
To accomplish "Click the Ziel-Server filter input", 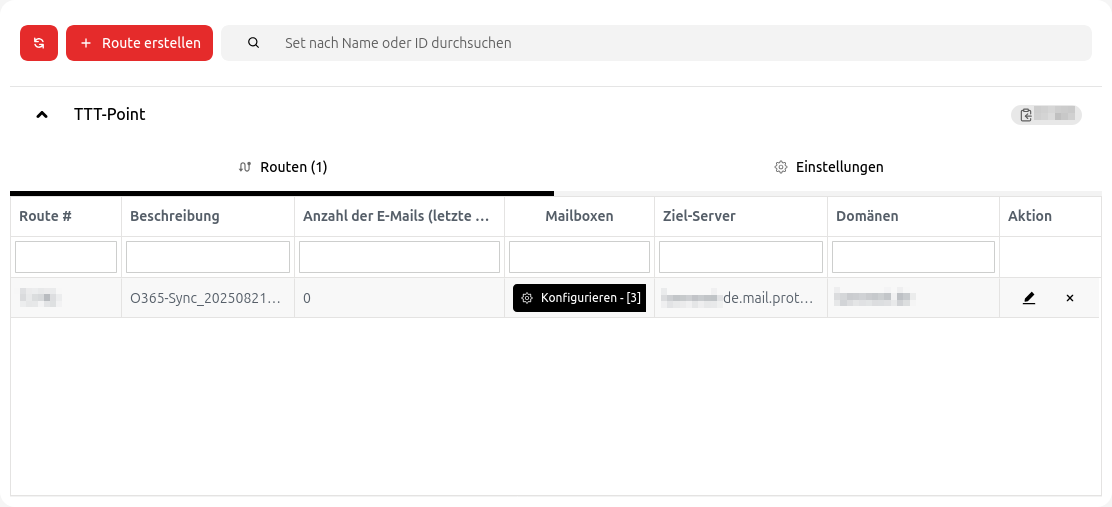I will (x=740, y=257).
